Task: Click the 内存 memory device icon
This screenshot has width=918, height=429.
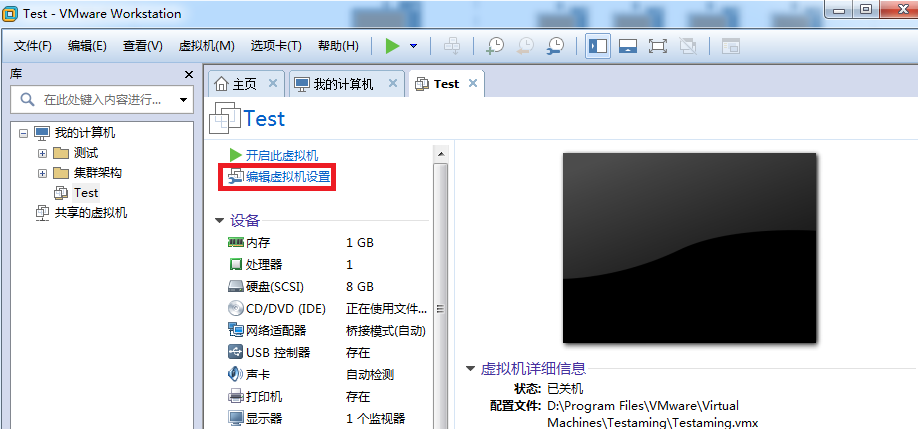Action: (235, 242)
